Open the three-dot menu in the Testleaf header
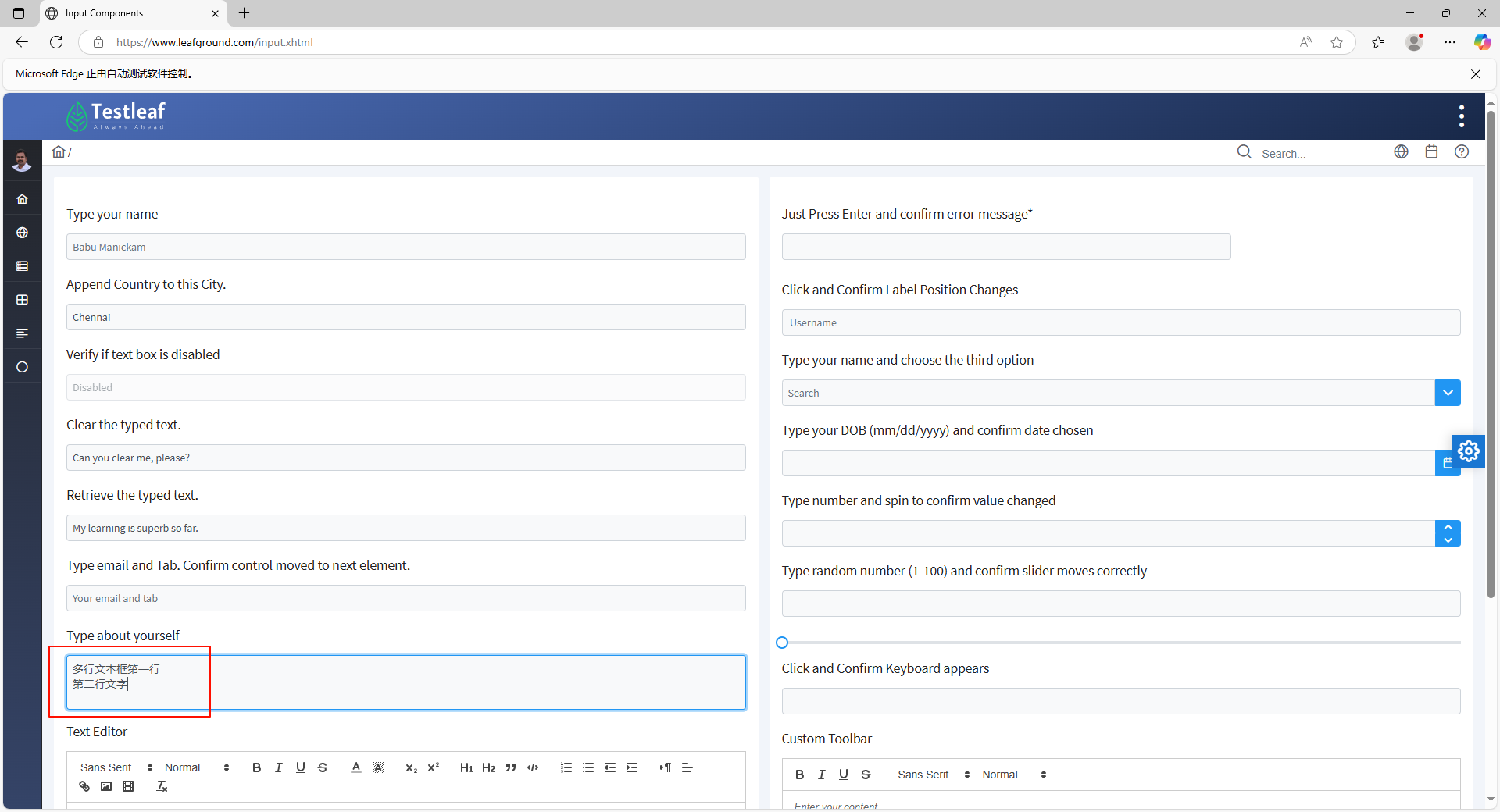 [x=1461, y=116]
